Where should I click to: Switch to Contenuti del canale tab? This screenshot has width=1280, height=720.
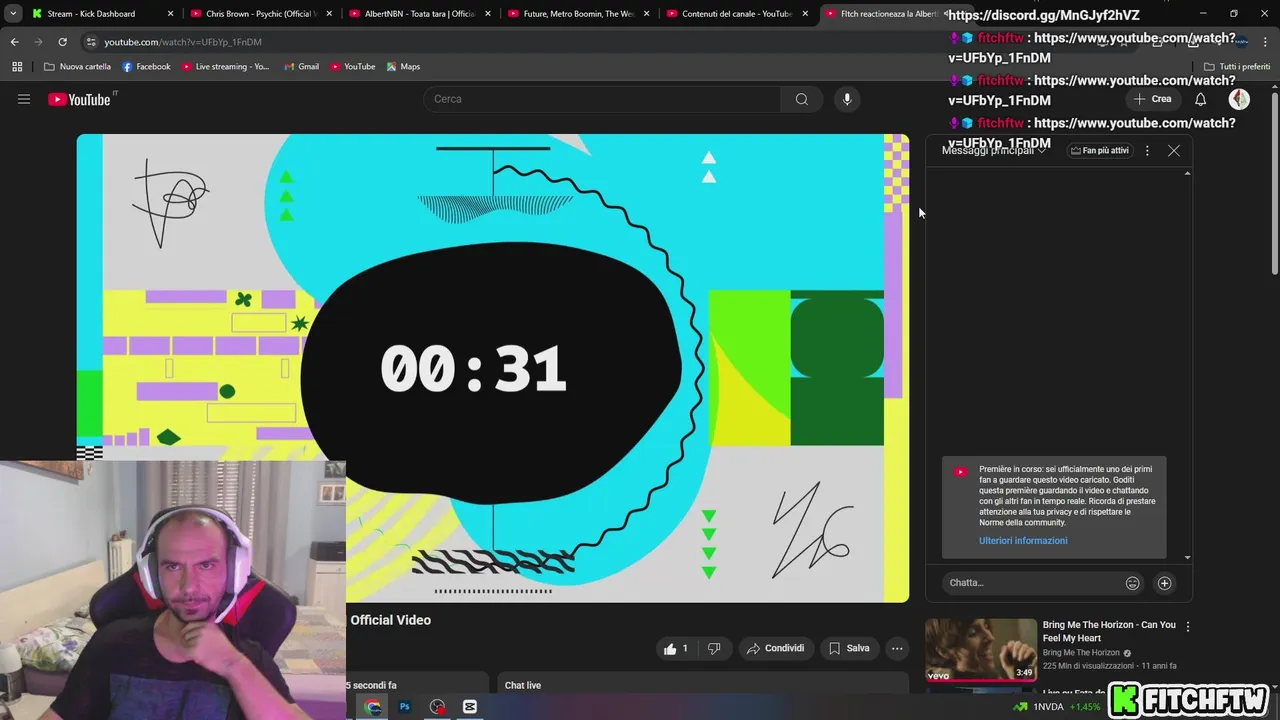[x=737, y=14]
